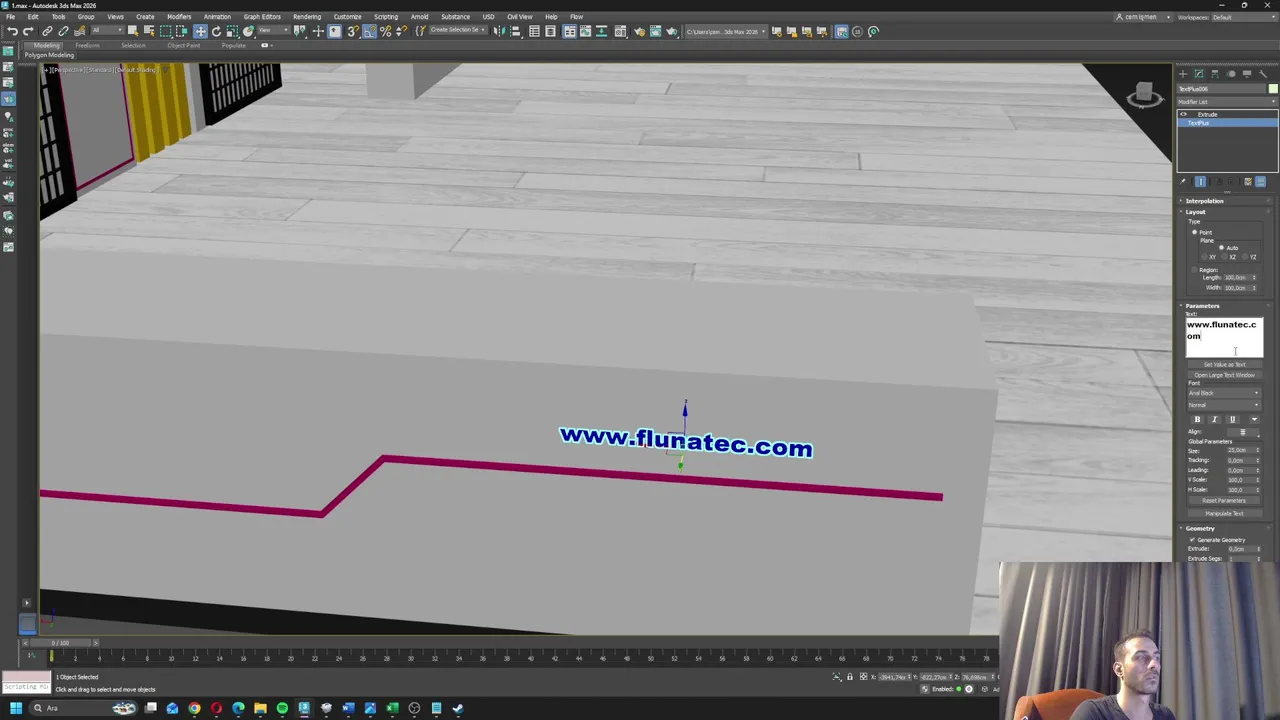Toggle Generate Geometry checkbox
Viewport: 1280px width, 720px height.
1192,540
